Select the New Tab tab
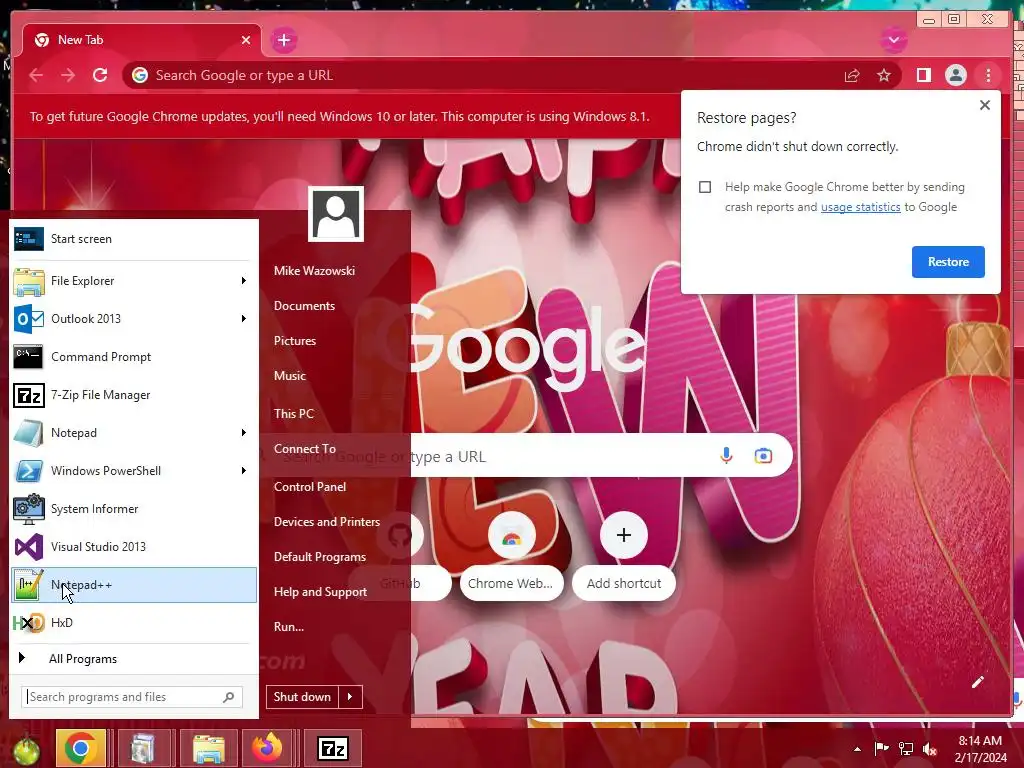Image resolution: width=1024 pixels, height=768 pixels. (x=142, y=40)
